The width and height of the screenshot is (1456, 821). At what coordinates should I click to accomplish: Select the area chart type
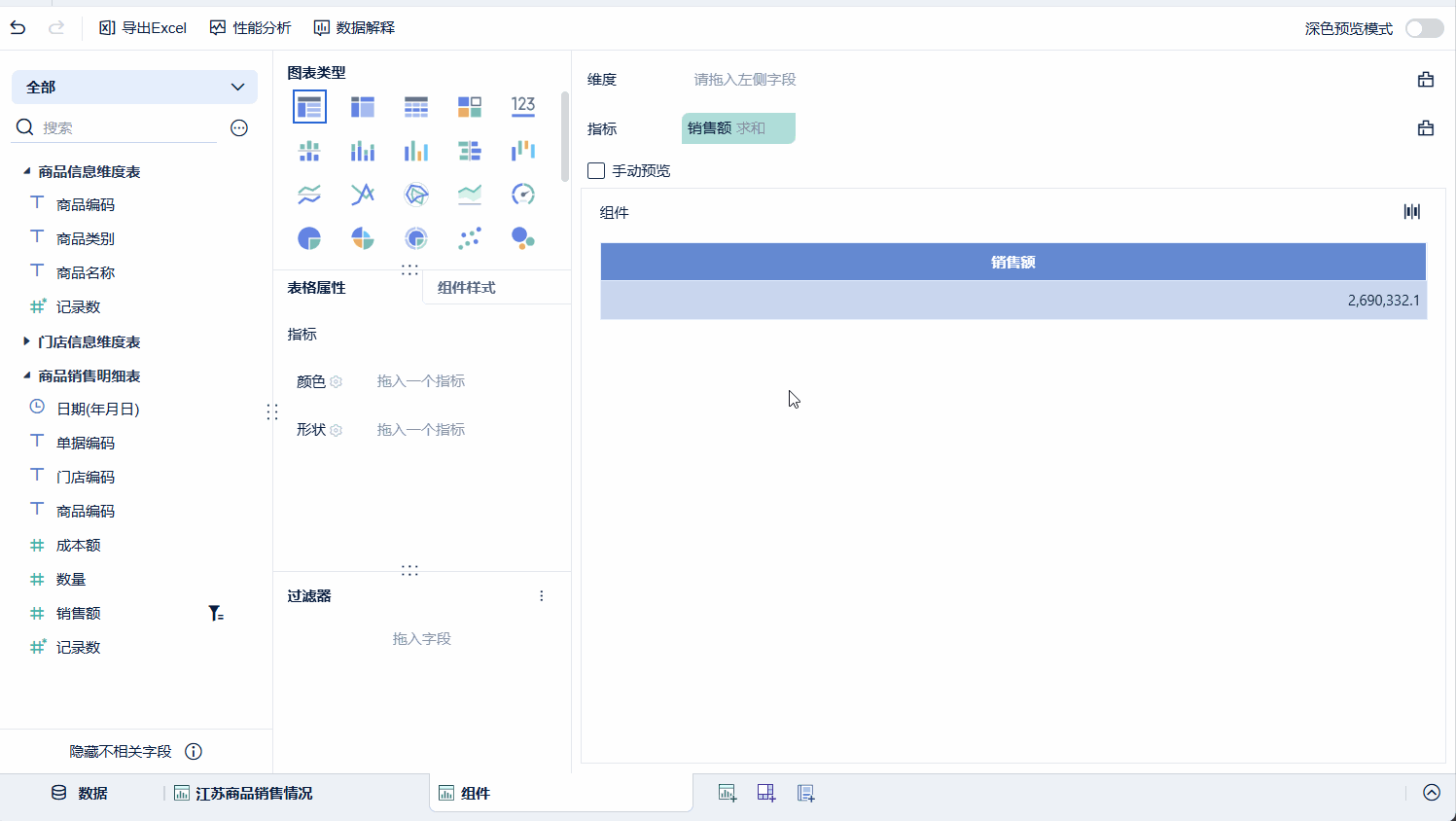(470, 195)
